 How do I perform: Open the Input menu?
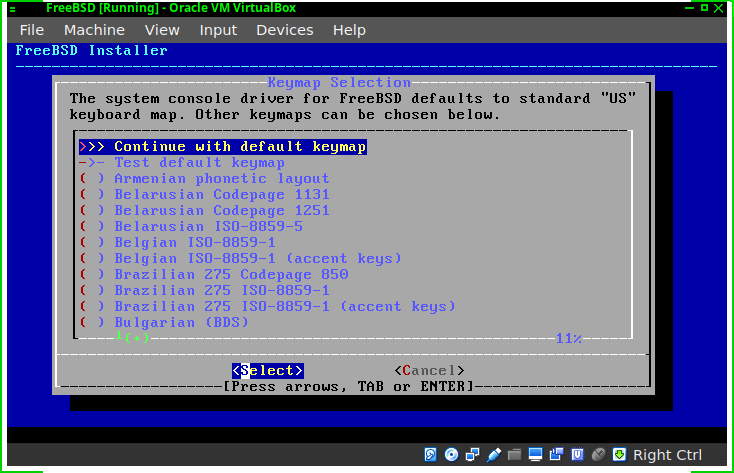coord(218,30)
